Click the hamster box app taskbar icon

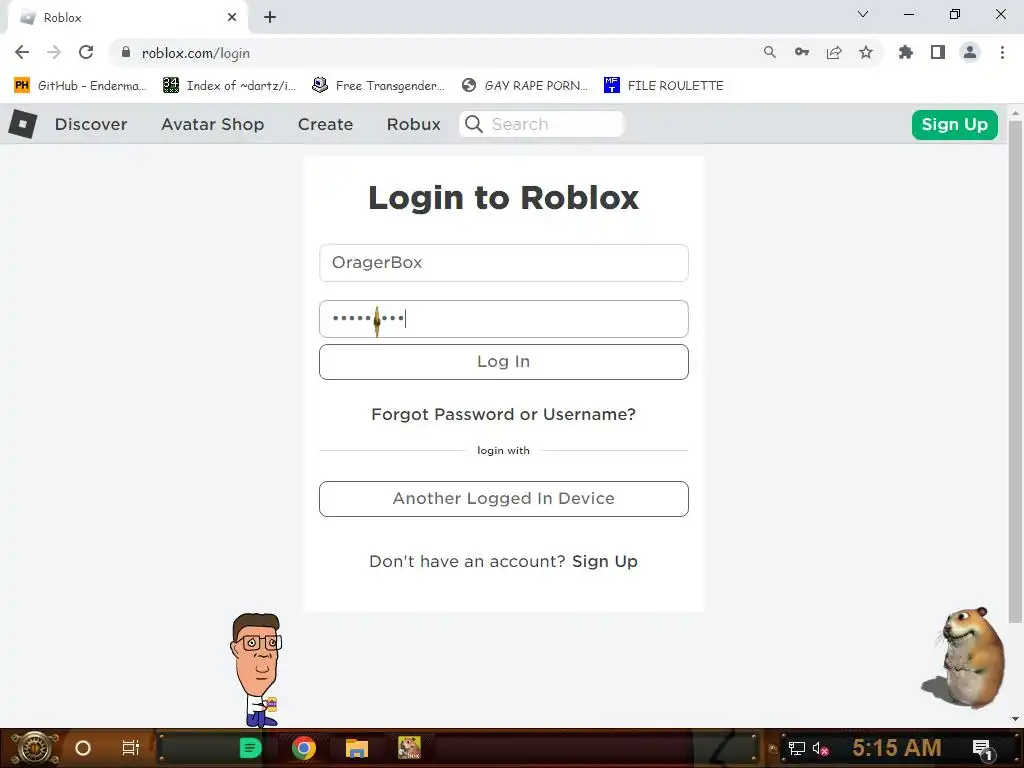tap(409, 748)
